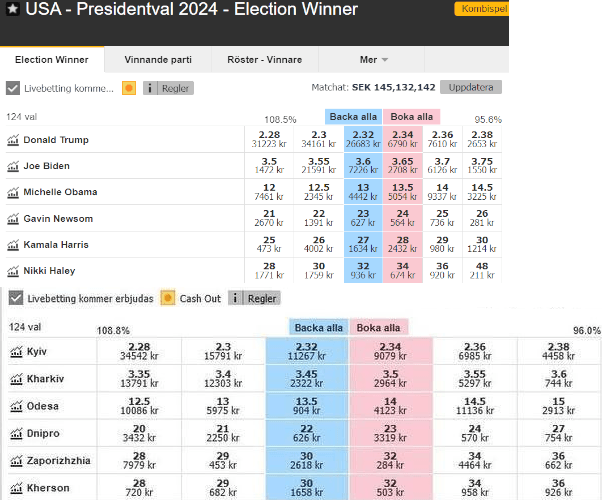Screen dimensions: 602x500
Task: Open Donald Trump's price chart icon
Action: click(13, 140)
